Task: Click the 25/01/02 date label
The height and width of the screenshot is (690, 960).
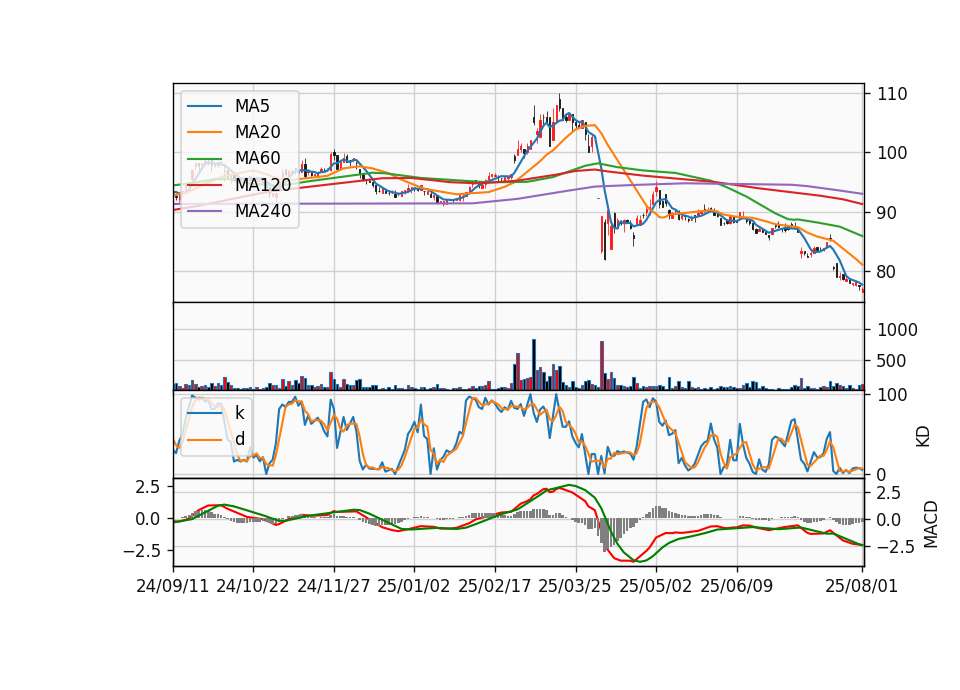Action: click(x=414, y=587)
